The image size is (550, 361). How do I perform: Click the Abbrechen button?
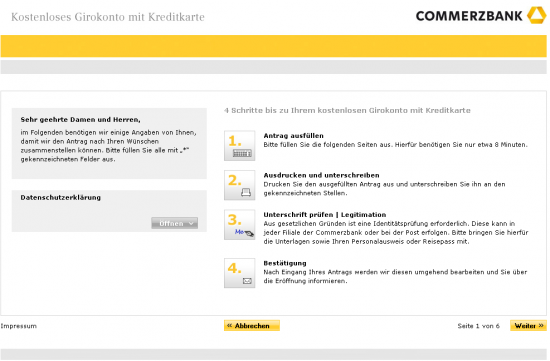point(252,326)
